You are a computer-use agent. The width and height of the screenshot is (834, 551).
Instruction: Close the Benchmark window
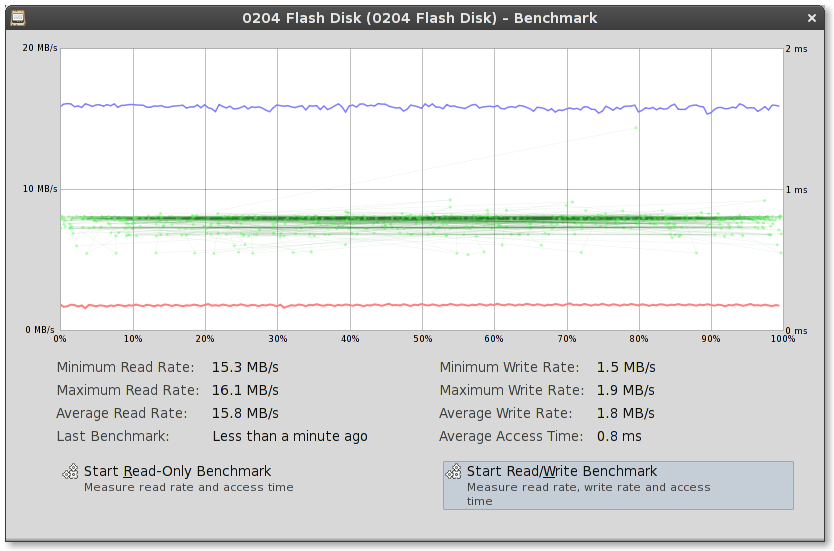812,18
